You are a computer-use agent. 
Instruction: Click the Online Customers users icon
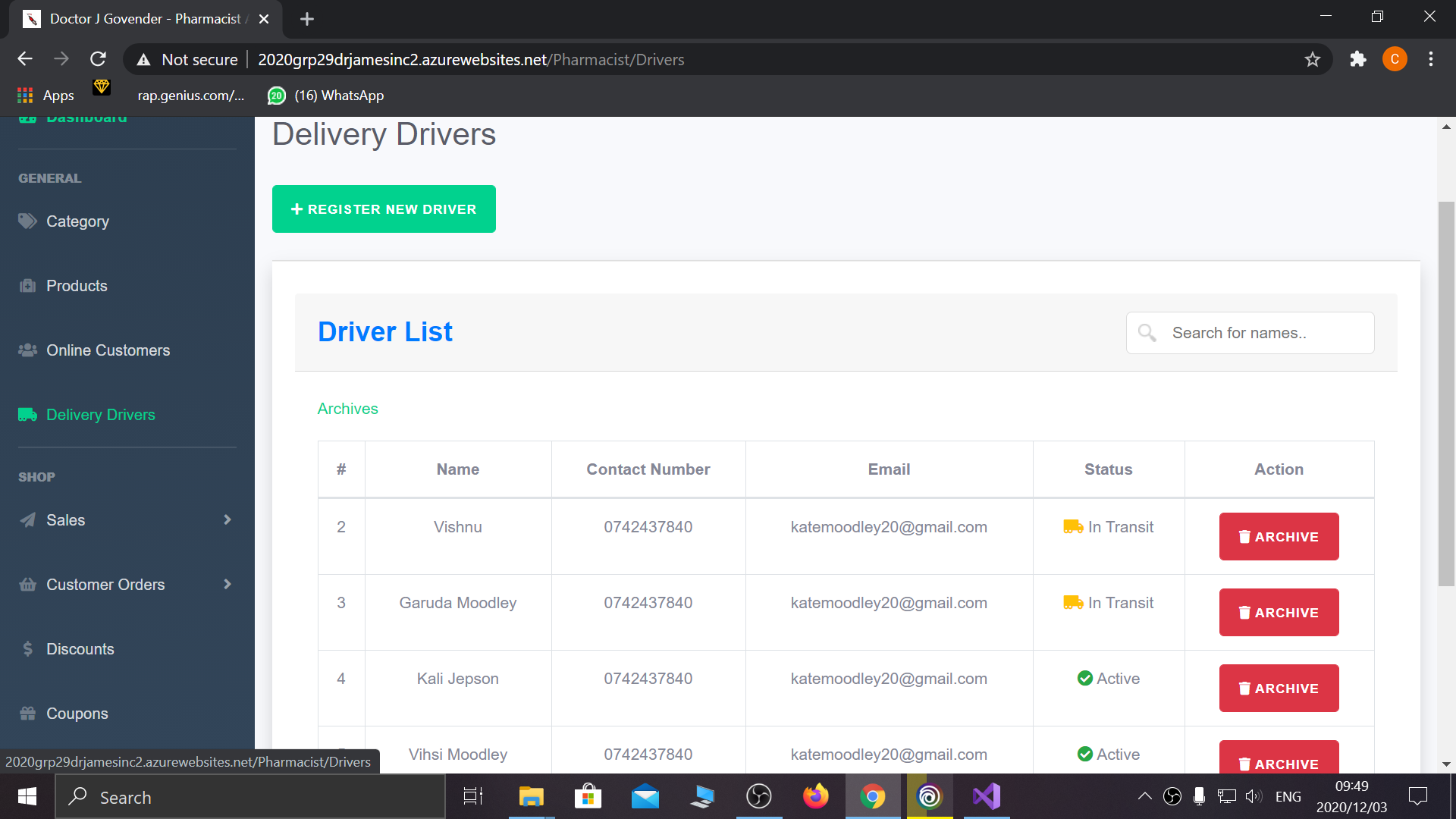(x=27, y=350)
